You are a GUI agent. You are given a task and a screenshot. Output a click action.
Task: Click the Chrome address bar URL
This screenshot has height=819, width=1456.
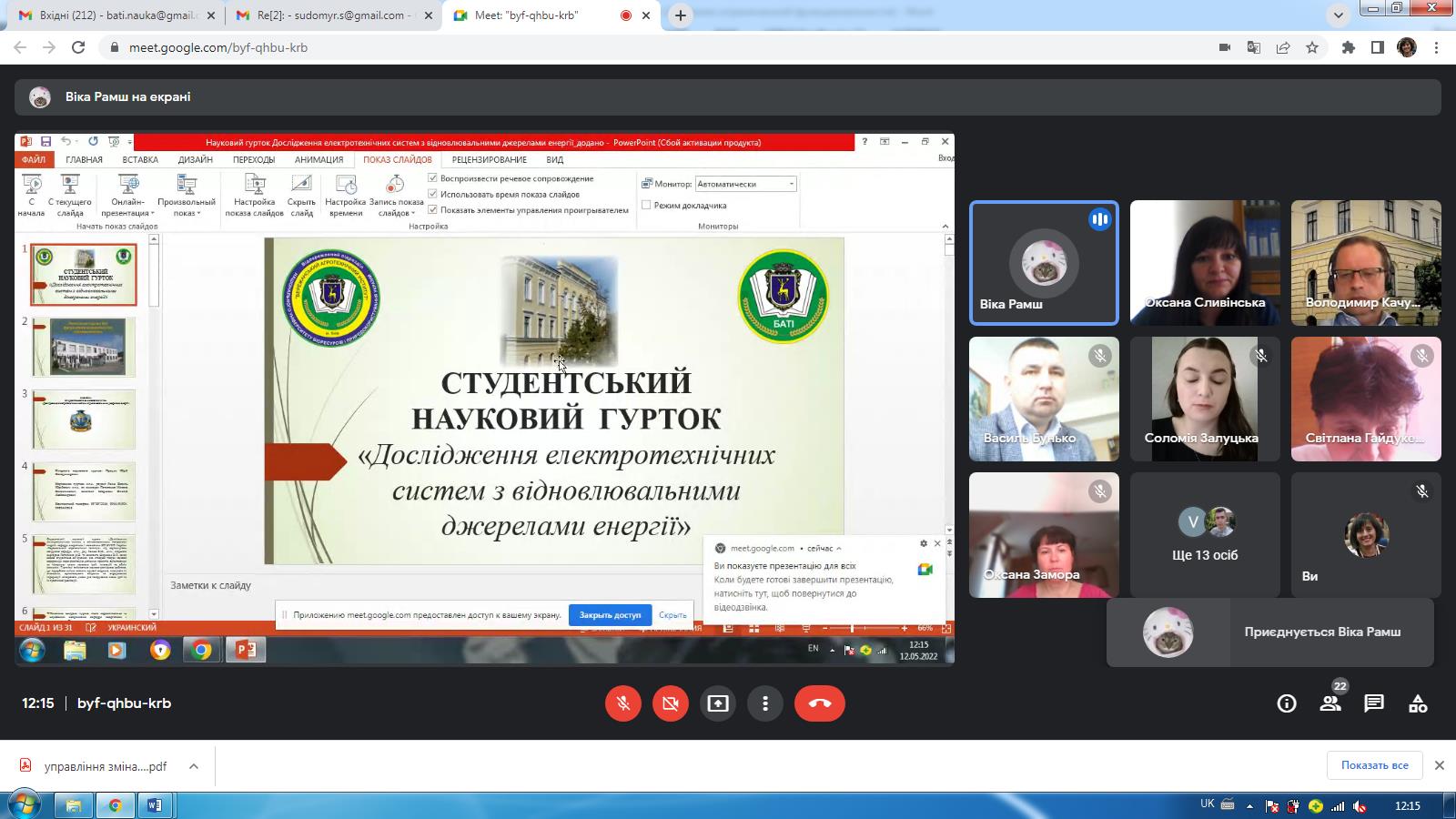click(x=218, y=47)
